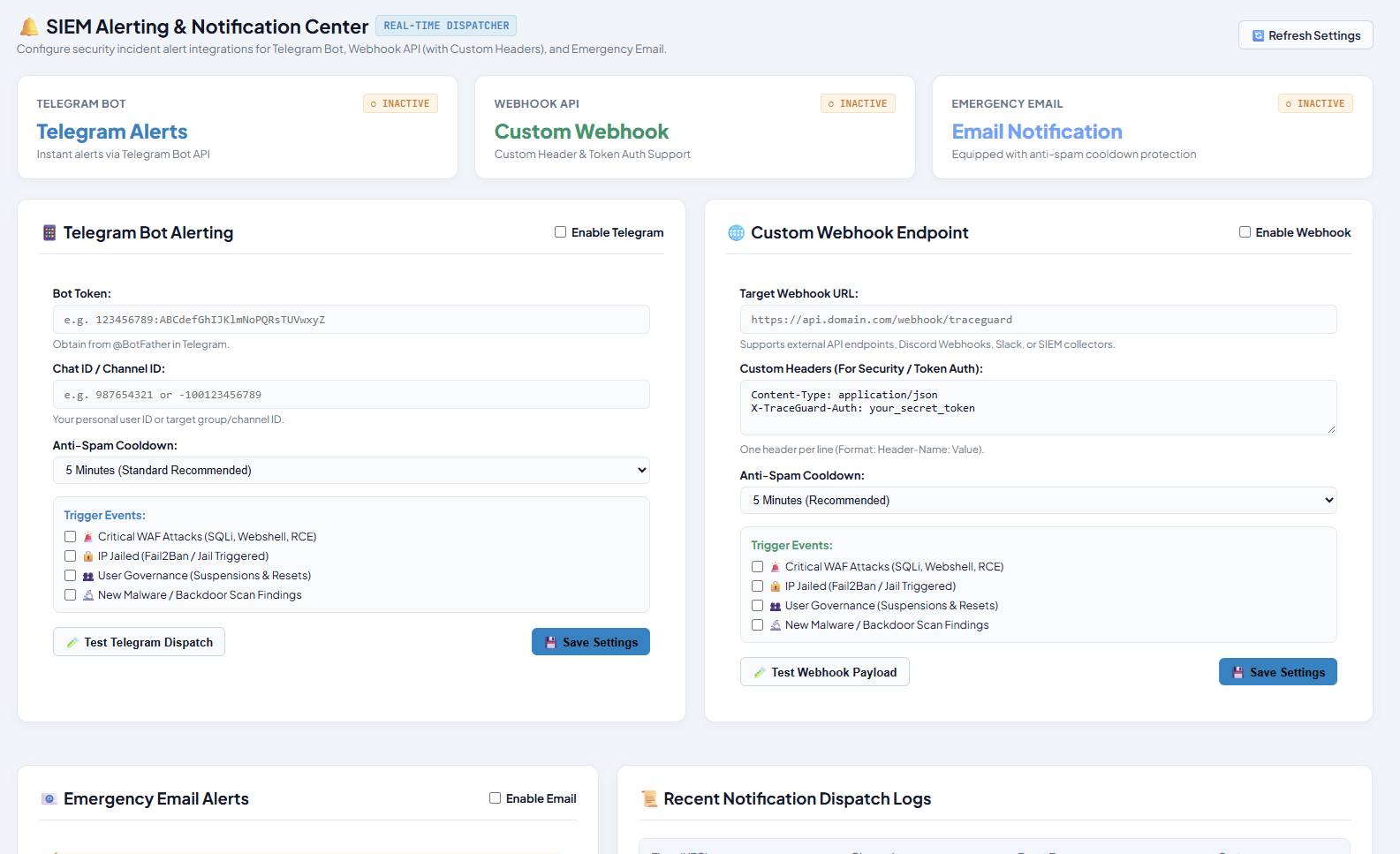Image resolution: width=1400 pixels, height=854 pixels.
Task: Check the Enable Email checkbox
Action: (x=495, y=798)
